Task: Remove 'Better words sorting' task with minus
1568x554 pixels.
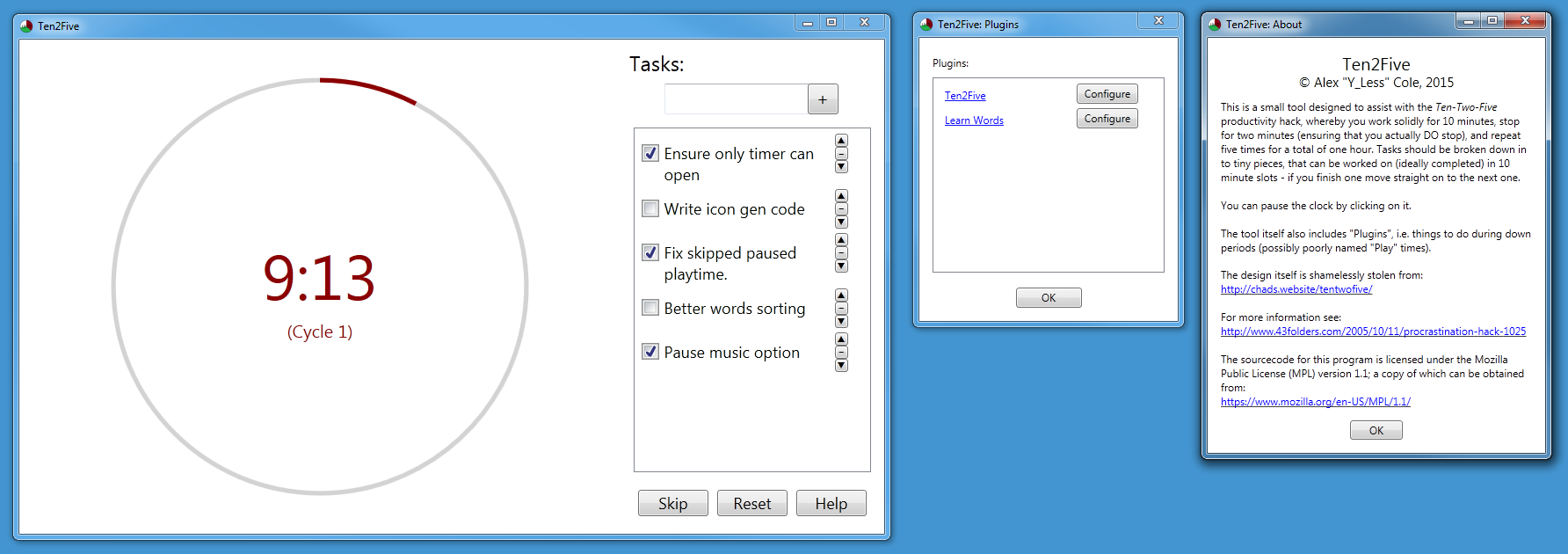Action: [841, 309]
